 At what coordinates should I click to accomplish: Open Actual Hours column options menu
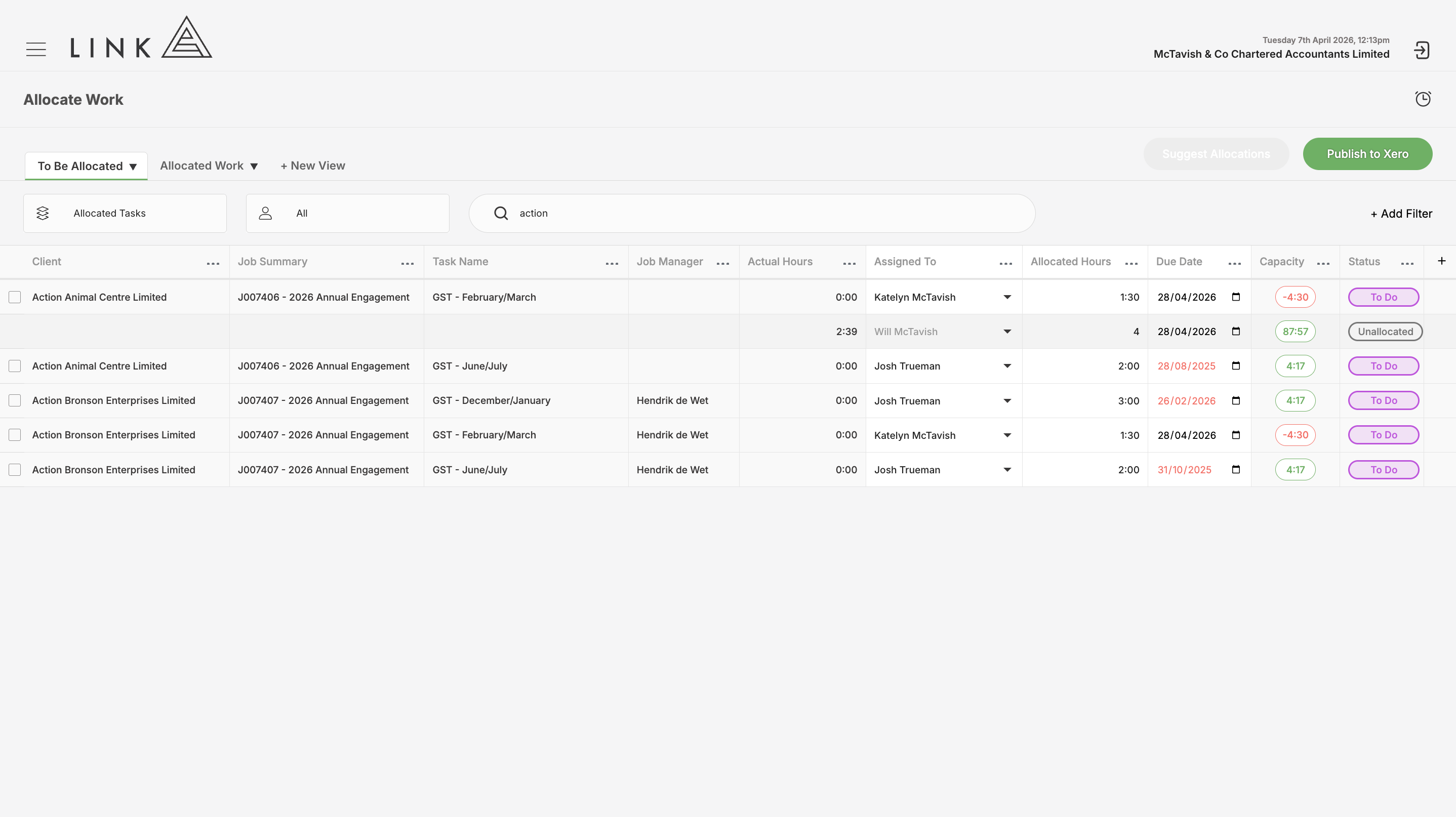pyautogui.click(x=850, y=263)
